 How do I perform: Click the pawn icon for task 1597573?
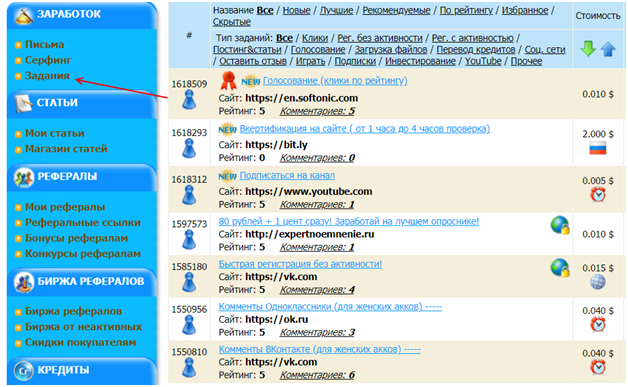point(189,240)
